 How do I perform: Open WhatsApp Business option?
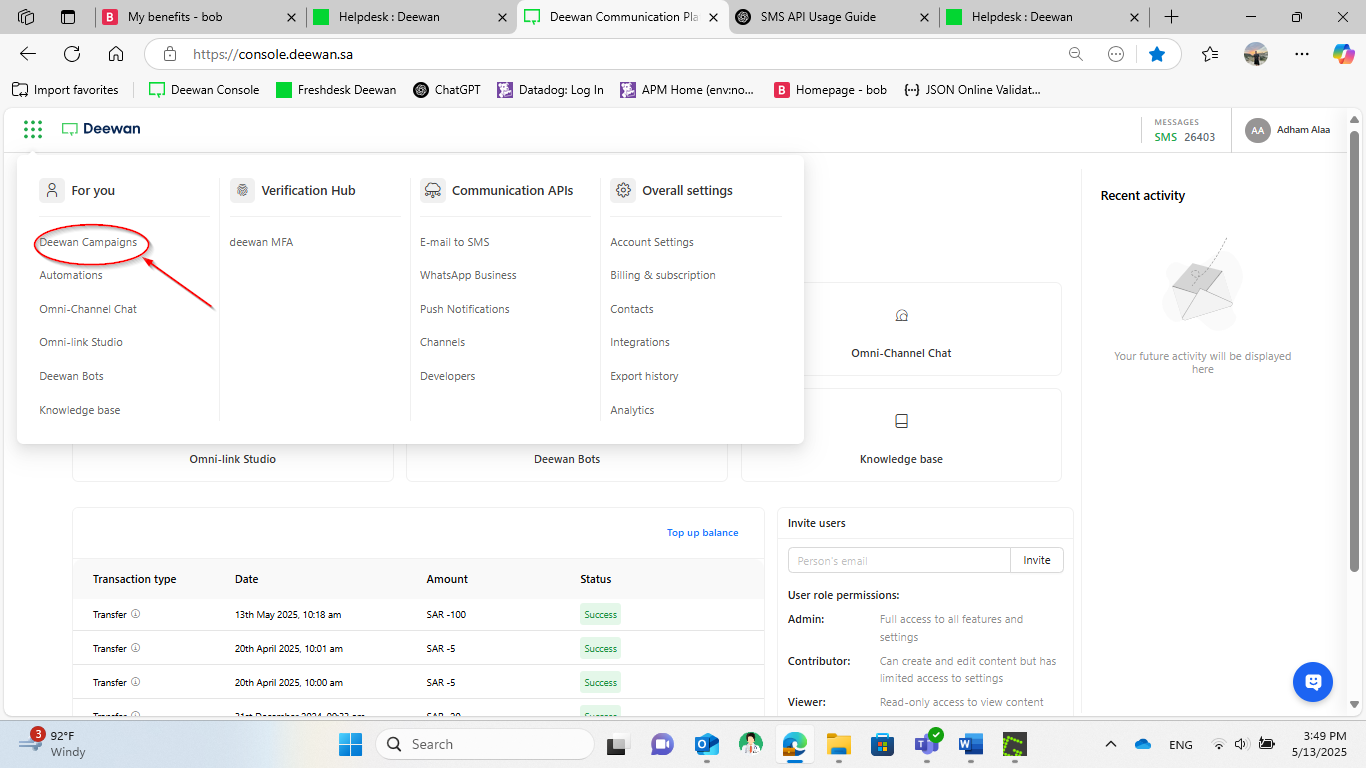(468, 275)
